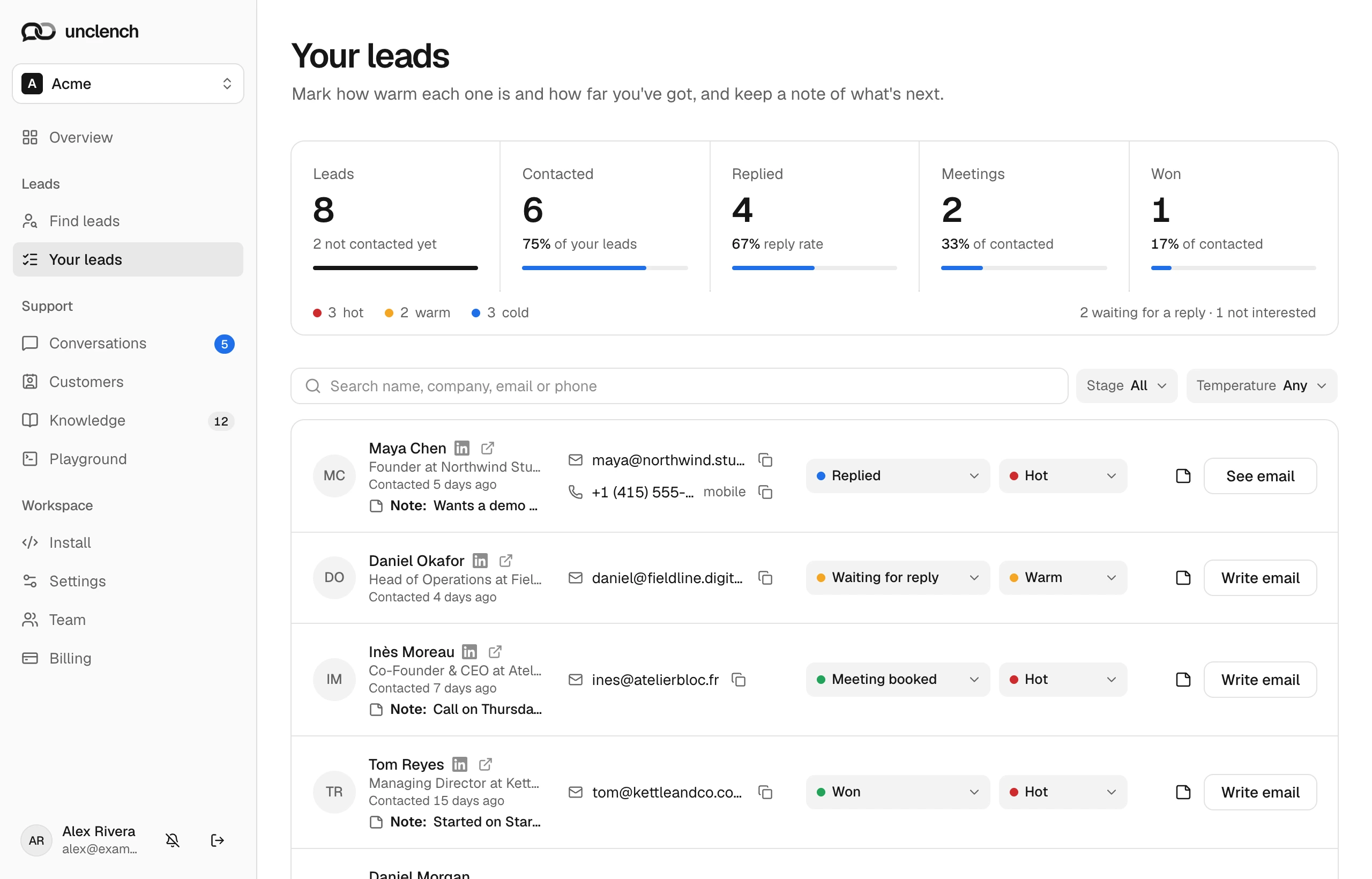The width and height of the screenshot is (1372, 879).
Task: Open Daniel Okafor's external link icon
Action: point(505,561)
